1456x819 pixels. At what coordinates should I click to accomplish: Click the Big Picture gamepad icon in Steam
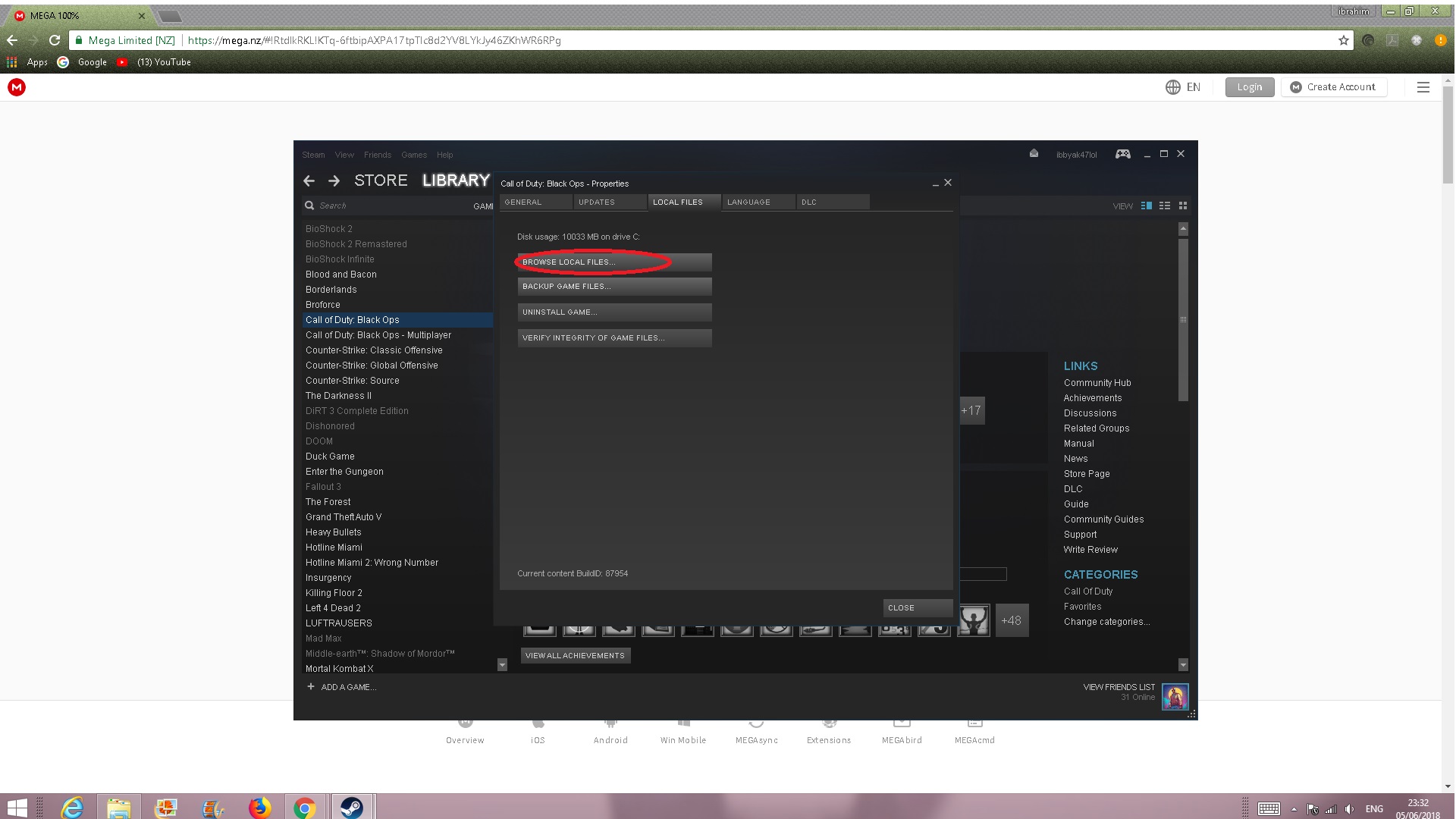click(1122, 154)
